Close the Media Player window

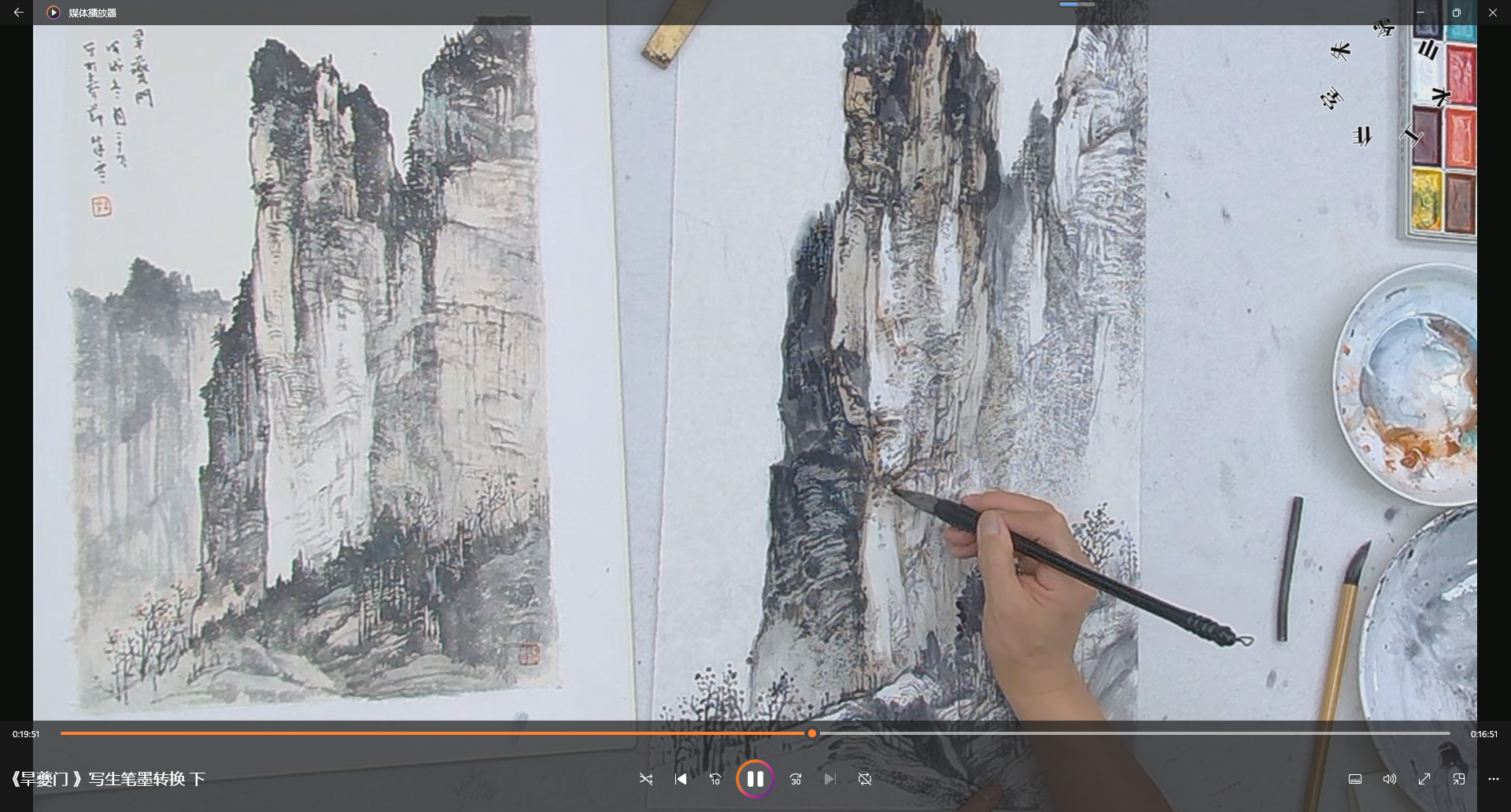pyautogui.click(x=1493, y=13)
